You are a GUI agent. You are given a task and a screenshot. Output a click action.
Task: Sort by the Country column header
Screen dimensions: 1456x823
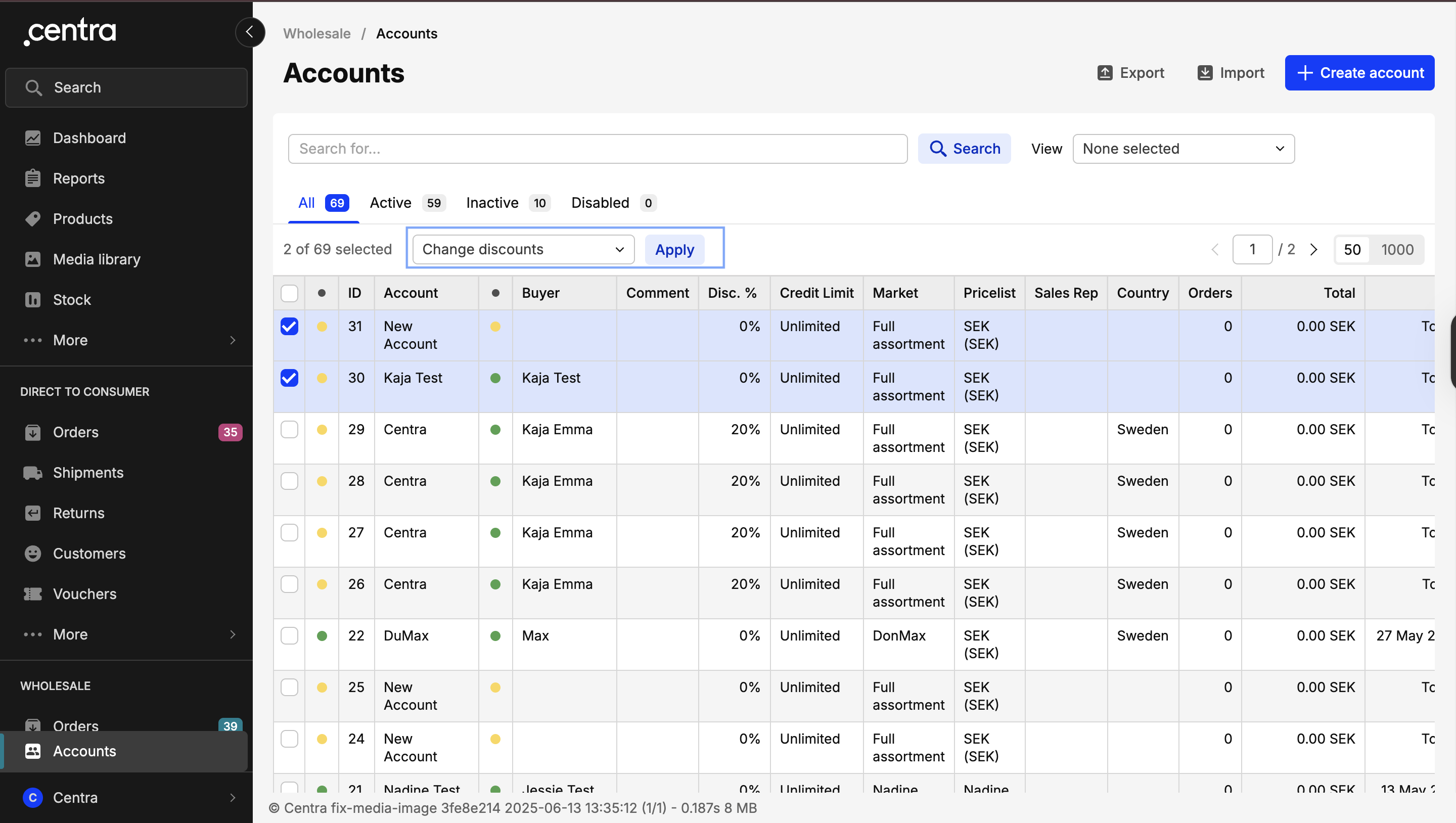click(1143, 293)
